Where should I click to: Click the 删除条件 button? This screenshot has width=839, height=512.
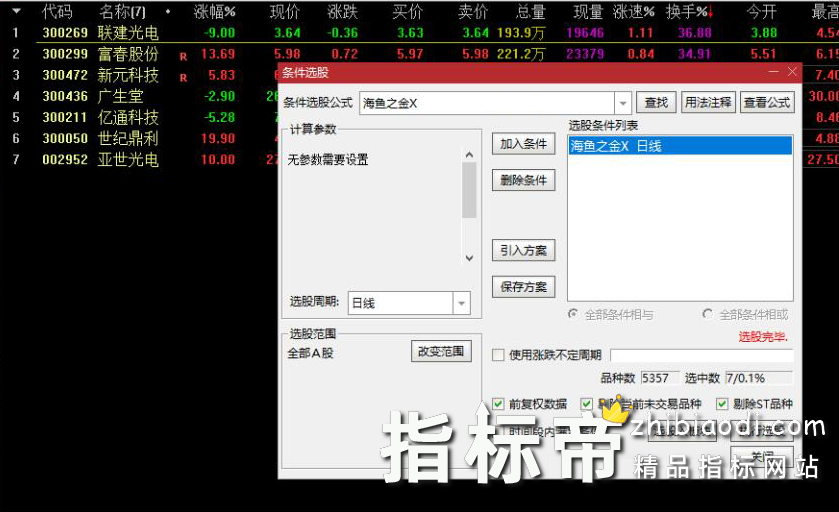(523, 180)
